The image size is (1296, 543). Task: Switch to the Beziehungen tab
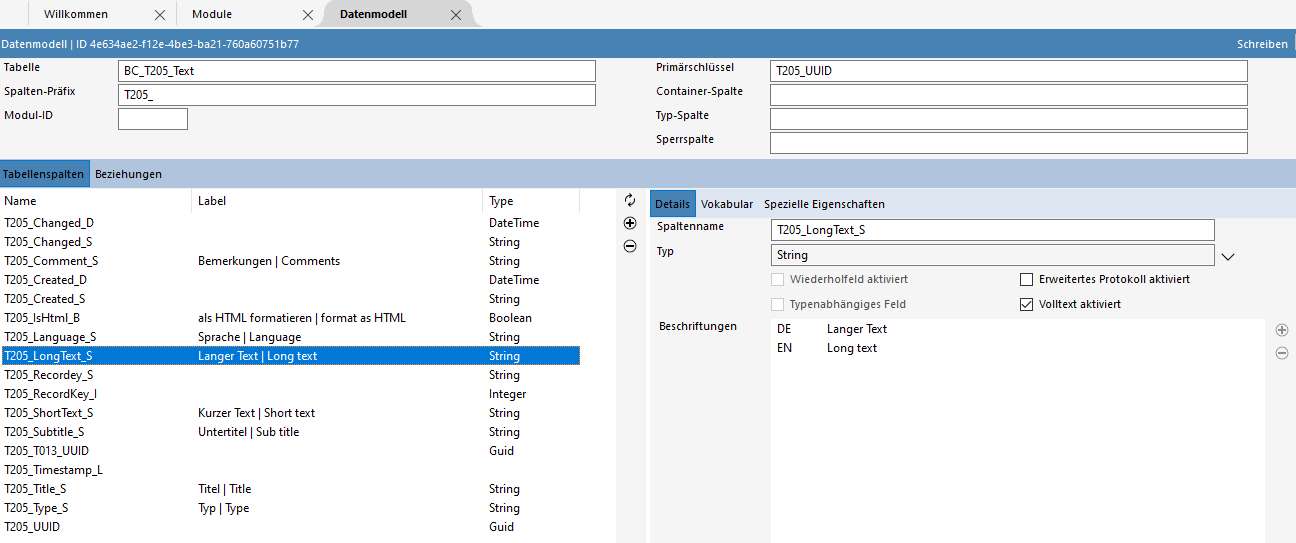[128, 174]
